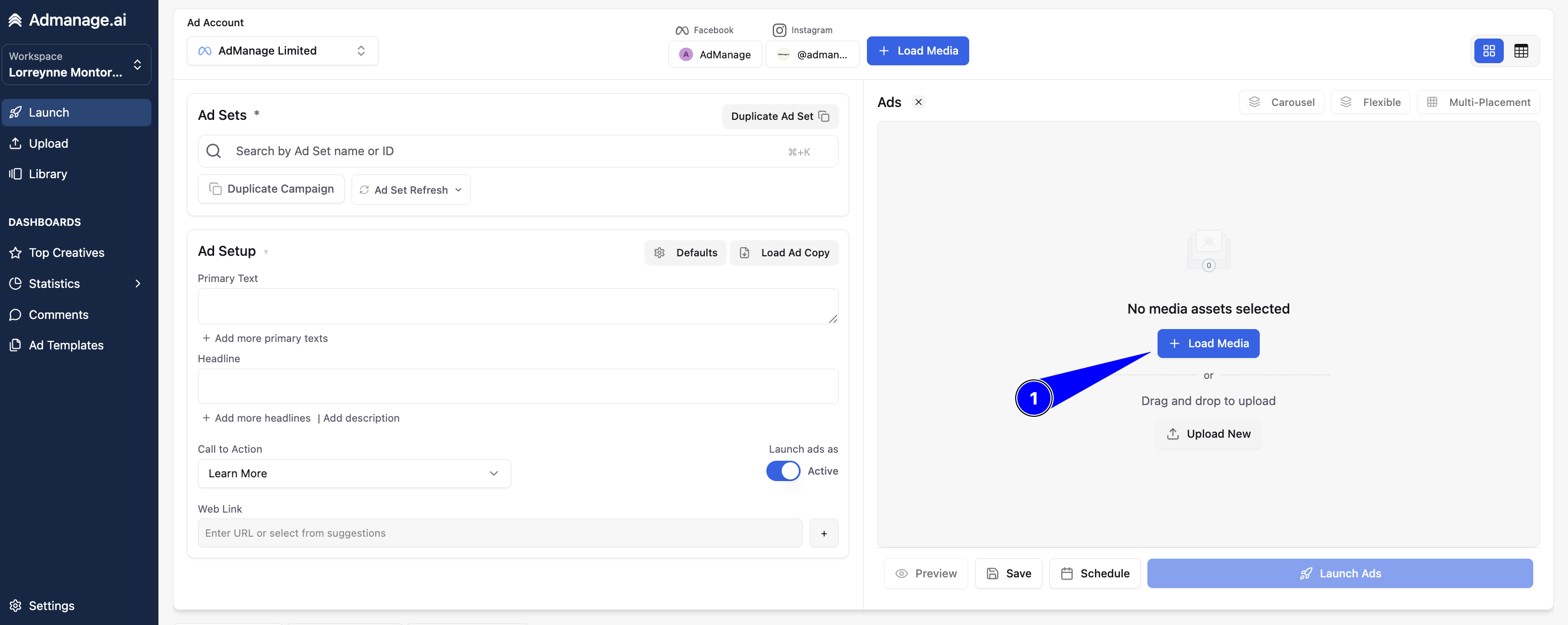
Task: Switch to grid view icon
Action: 1489,51
